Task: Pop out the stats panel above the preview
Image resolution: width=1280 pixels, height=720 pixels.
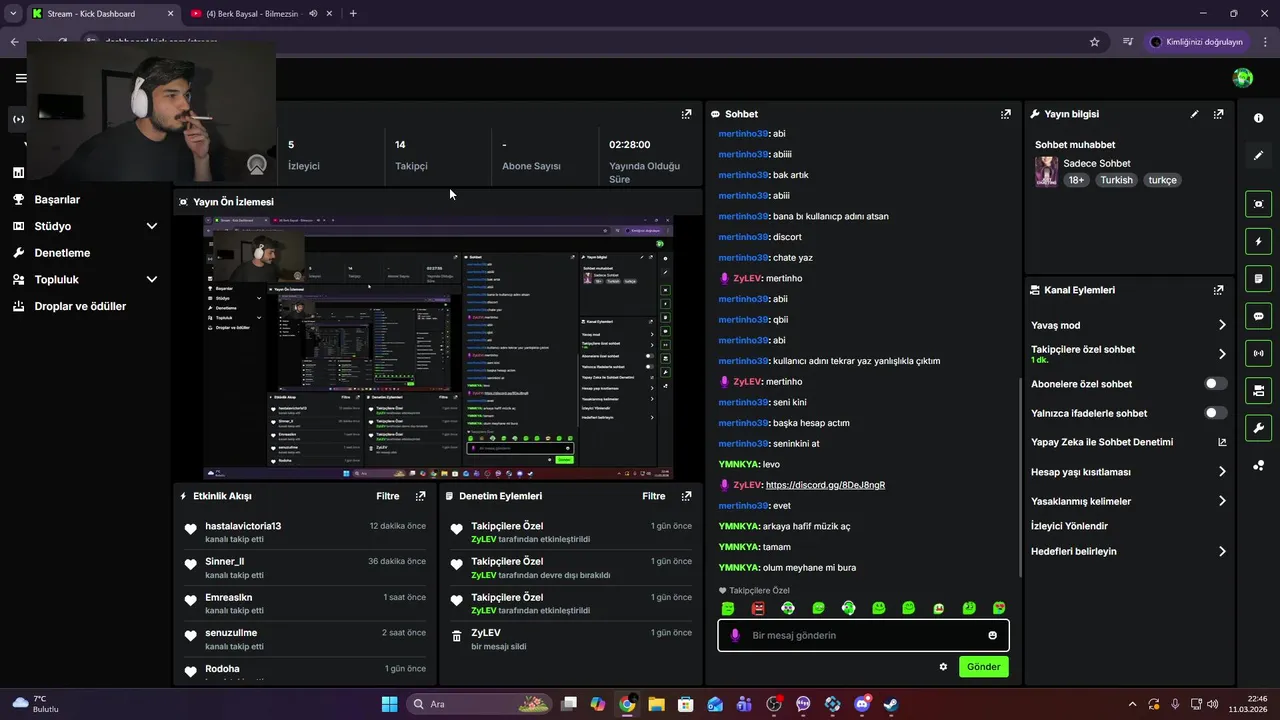Action: 686,114
